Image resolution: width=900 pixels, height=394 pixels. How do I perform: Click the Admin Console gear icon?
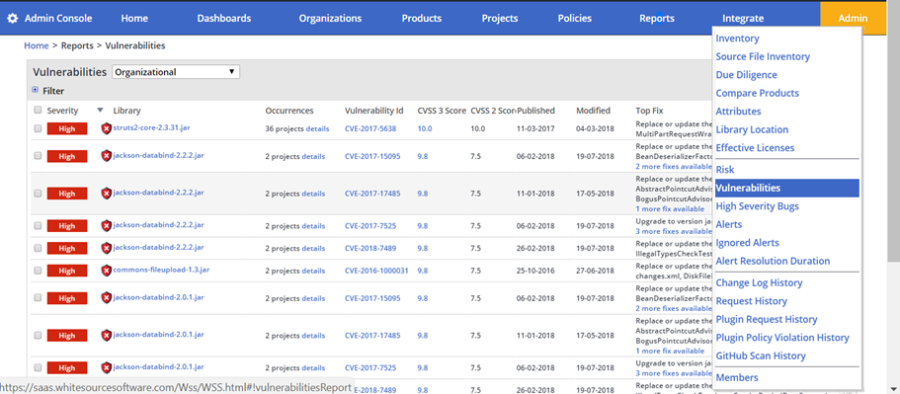(12, 18)
